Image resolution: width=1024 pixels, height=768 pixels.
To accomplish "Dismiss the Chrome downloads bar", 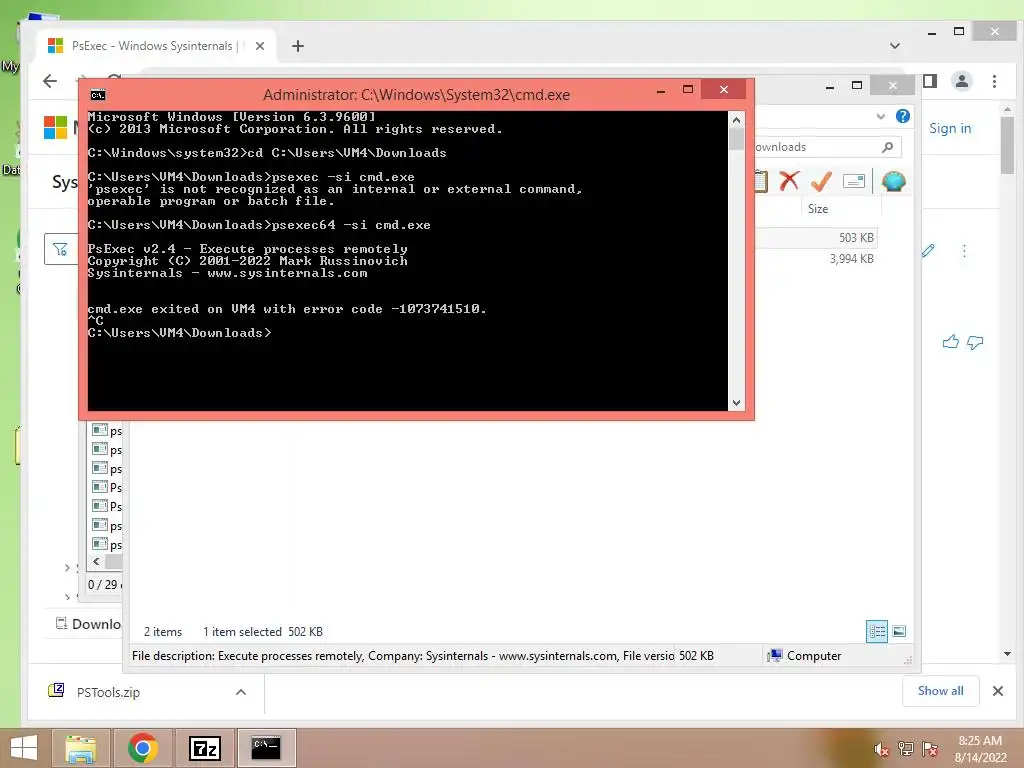I will [x=997, y=691].
